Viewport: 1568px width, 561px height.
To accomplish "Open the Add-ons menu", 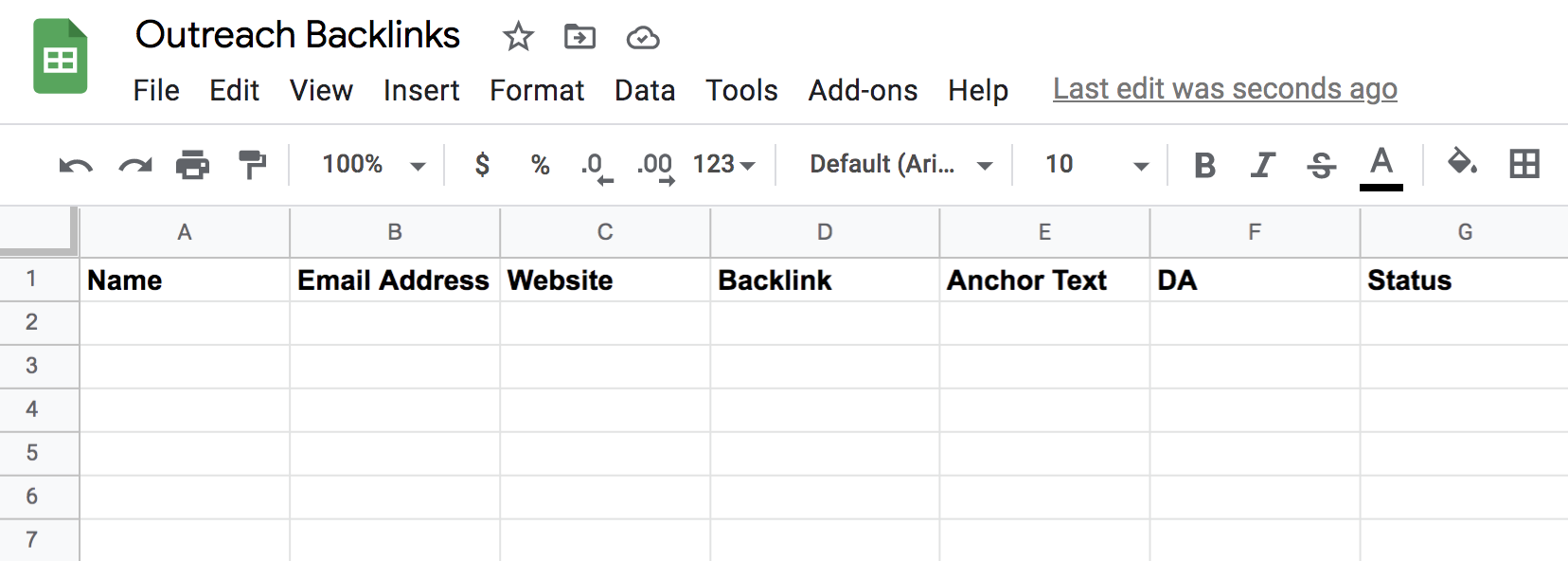I will (863, 90).
